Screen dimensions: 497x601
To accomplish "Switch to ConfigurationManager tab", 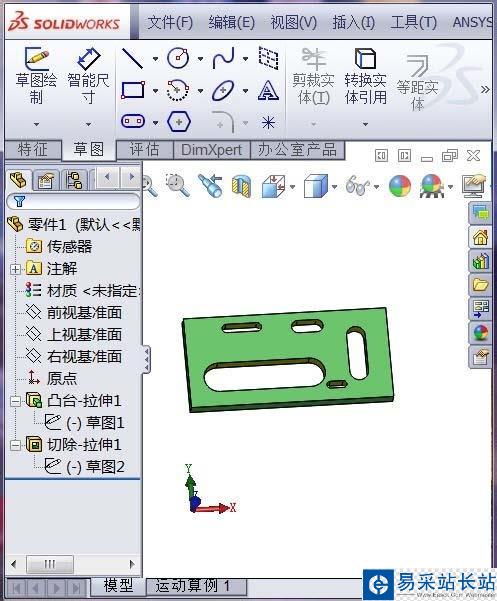I will point(74,180).
